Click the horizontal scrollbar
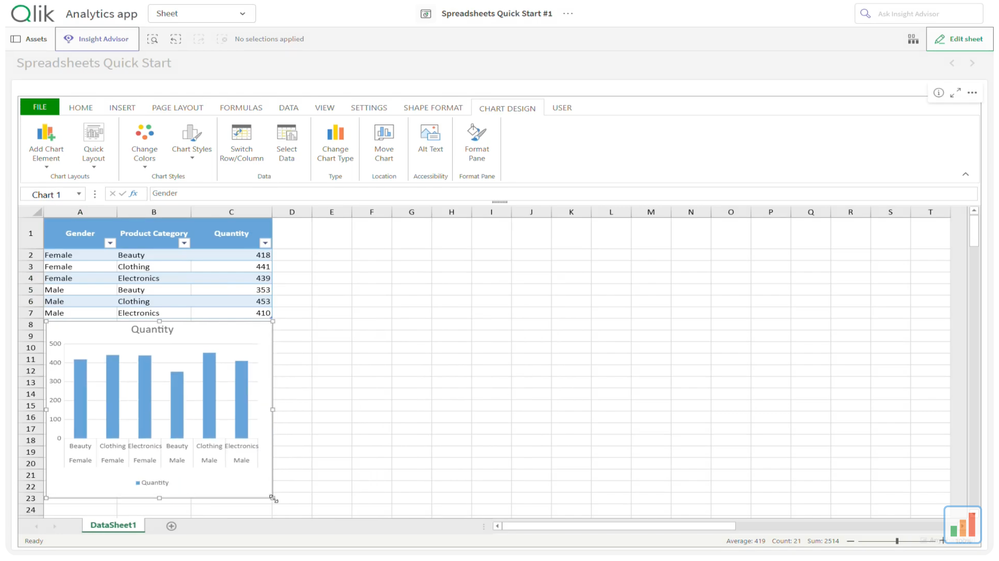The height and width of the screenshot is (561, 999). (x=619, y=526)
